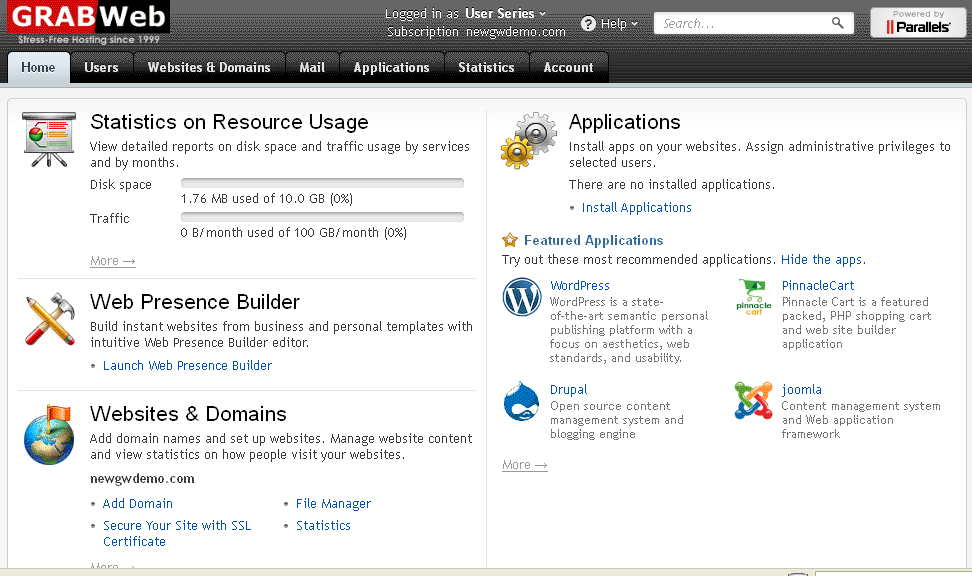Click the Applications gears icon

tap(528, 138)
